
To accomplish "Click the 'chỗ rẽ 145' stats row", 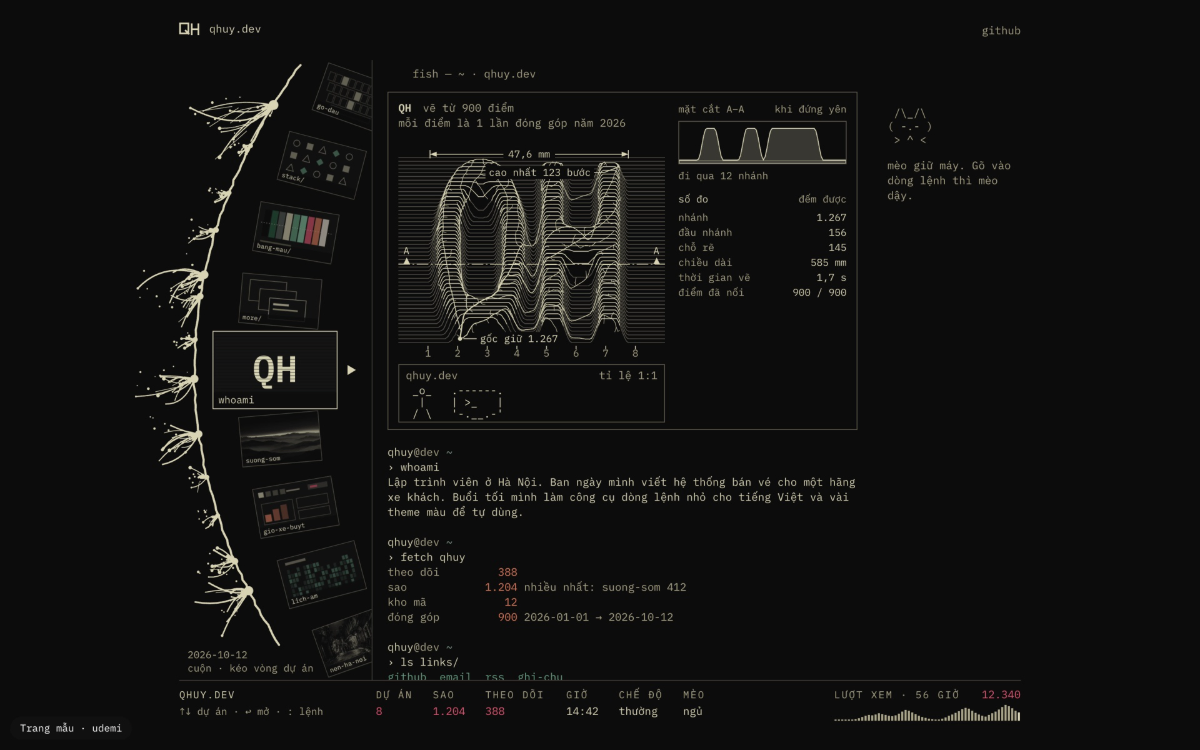I will (x=762, y=247).
